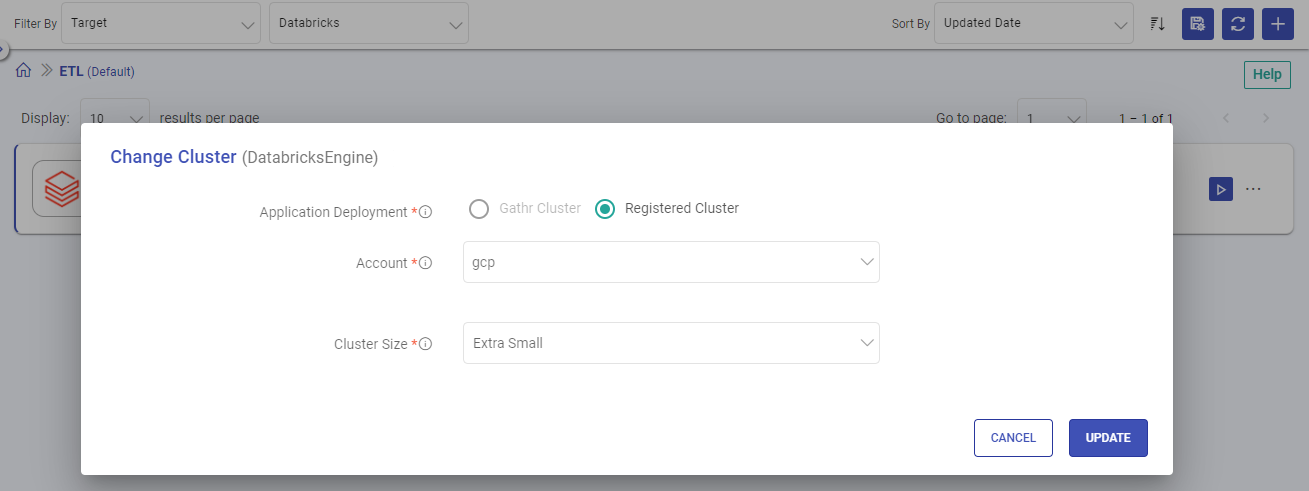Screen dimensions: 1309x491
Task: Open the three-dot more options menu
Action: pos(1253,189)
